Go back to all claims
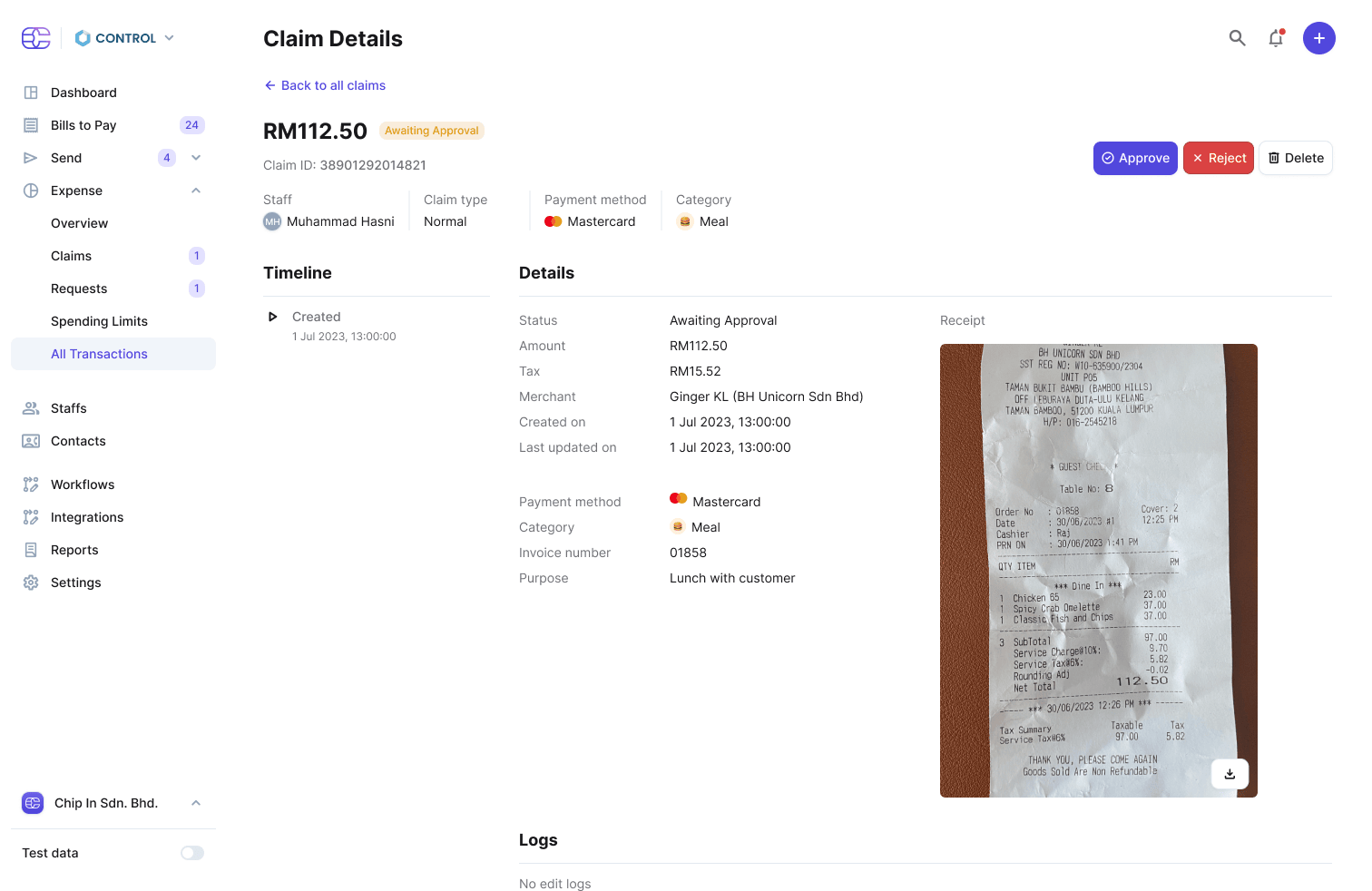 click(325, 85)
